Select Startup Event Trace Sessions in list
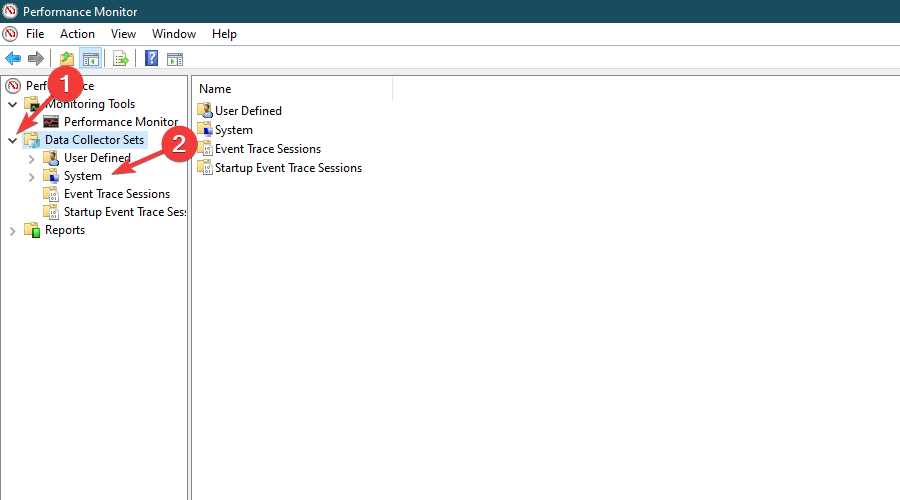The image size is (900, 500). pyautogui.click(x=288, y=168)
